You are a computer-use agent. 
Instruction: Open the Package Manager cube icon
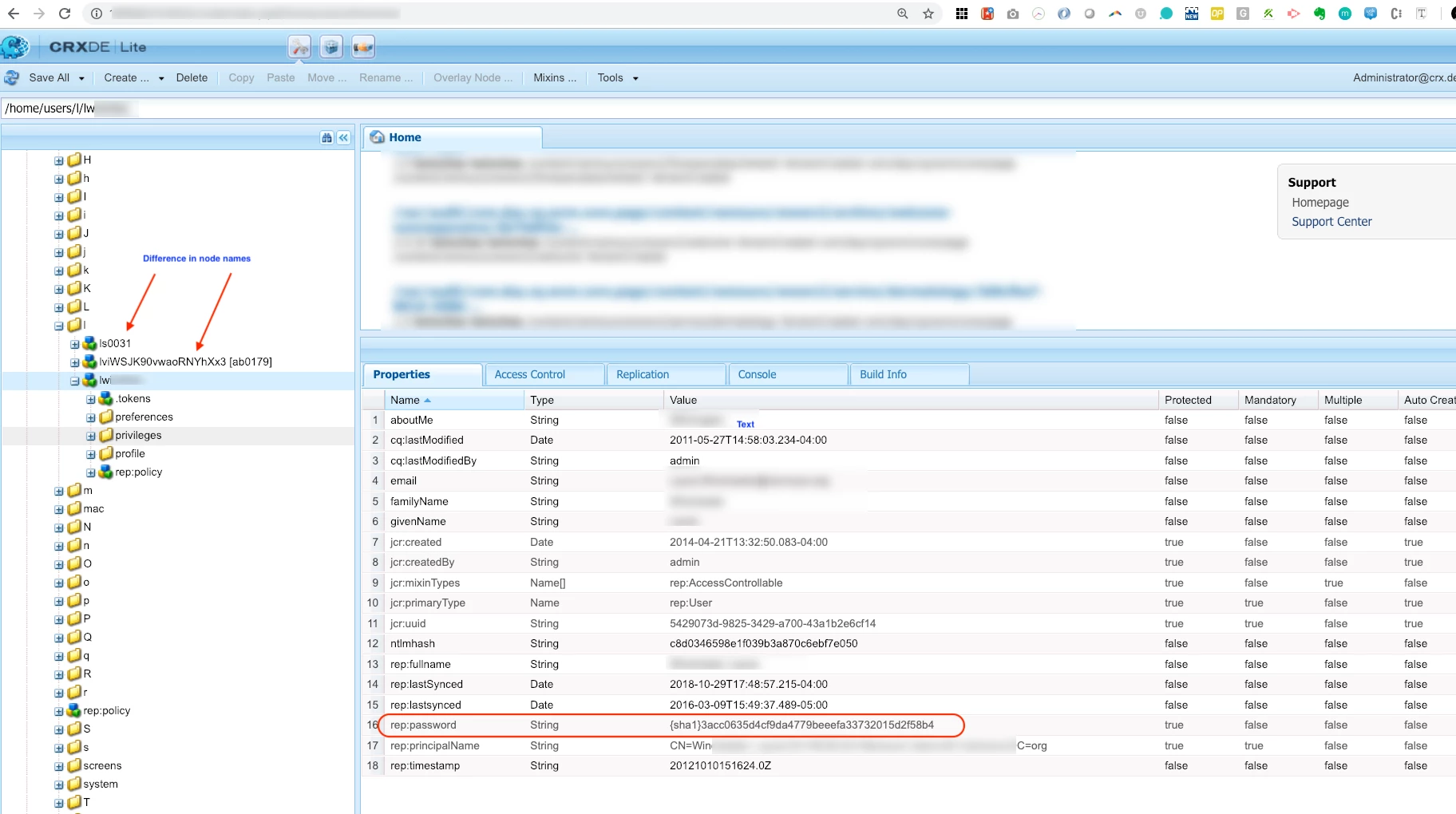point(331,47)
